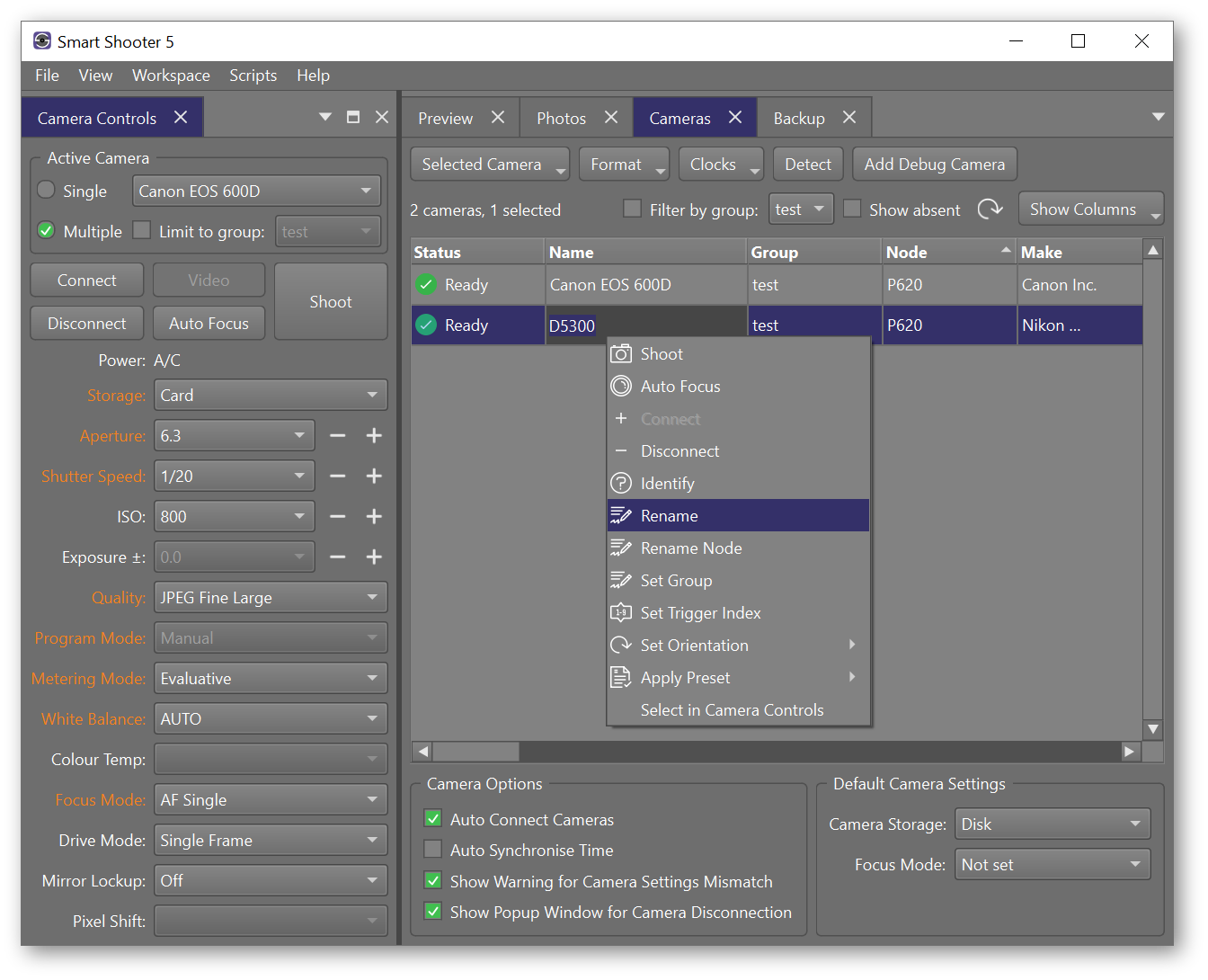1208x980 pixels.
Task: Select Set Trigger Index in the context menu
Action: coord(700,613)
